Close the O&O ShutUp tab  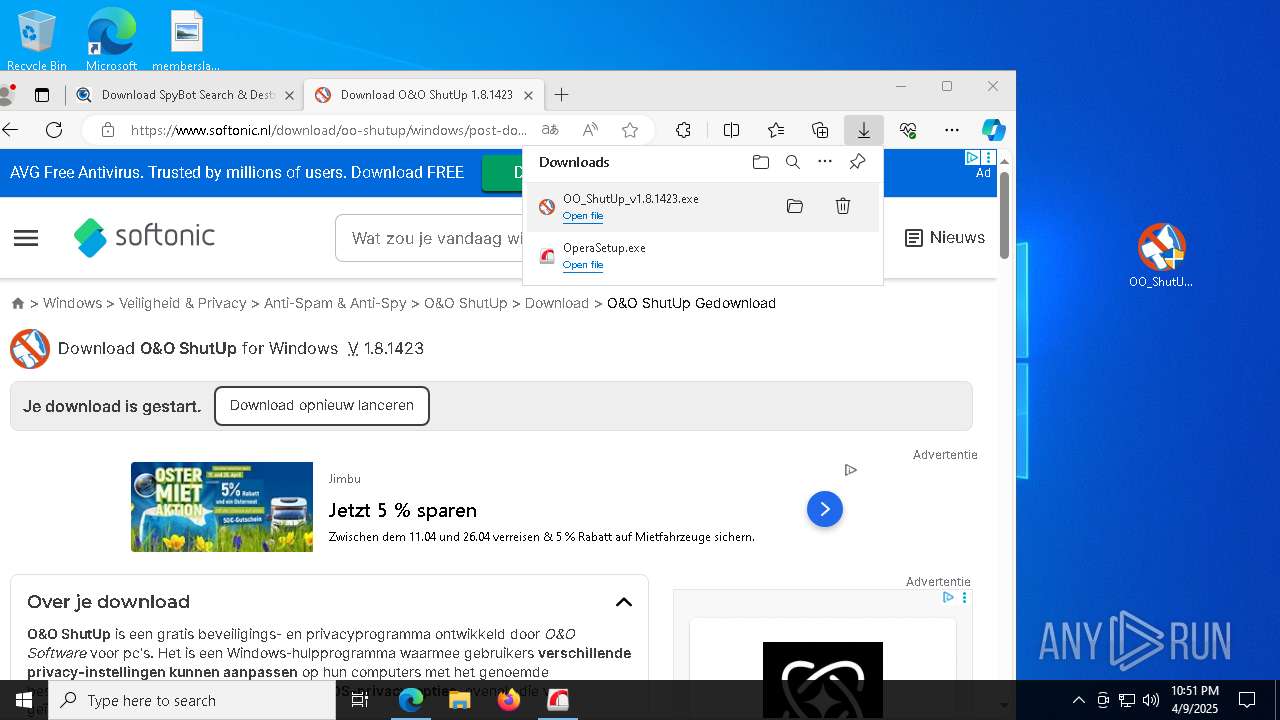[x=528, y=95]
